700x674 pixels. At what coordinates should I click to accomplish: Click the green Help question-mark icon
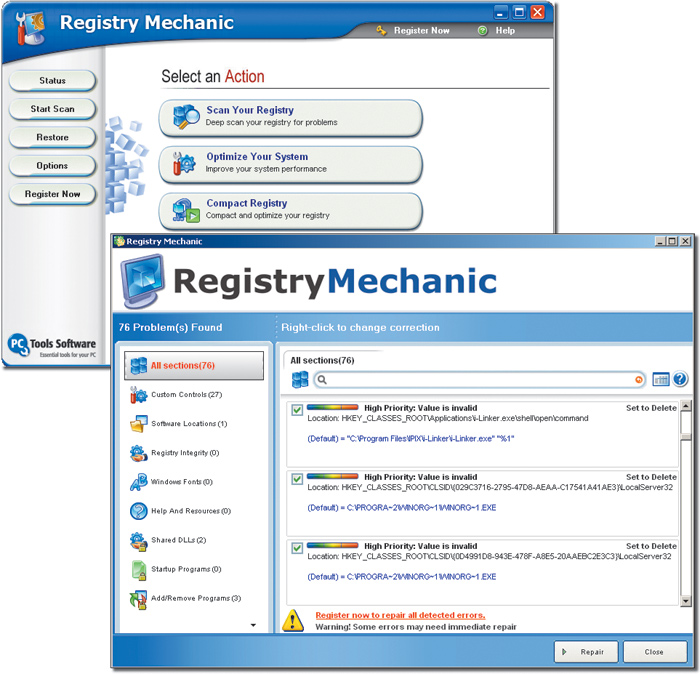click(483, 30)
